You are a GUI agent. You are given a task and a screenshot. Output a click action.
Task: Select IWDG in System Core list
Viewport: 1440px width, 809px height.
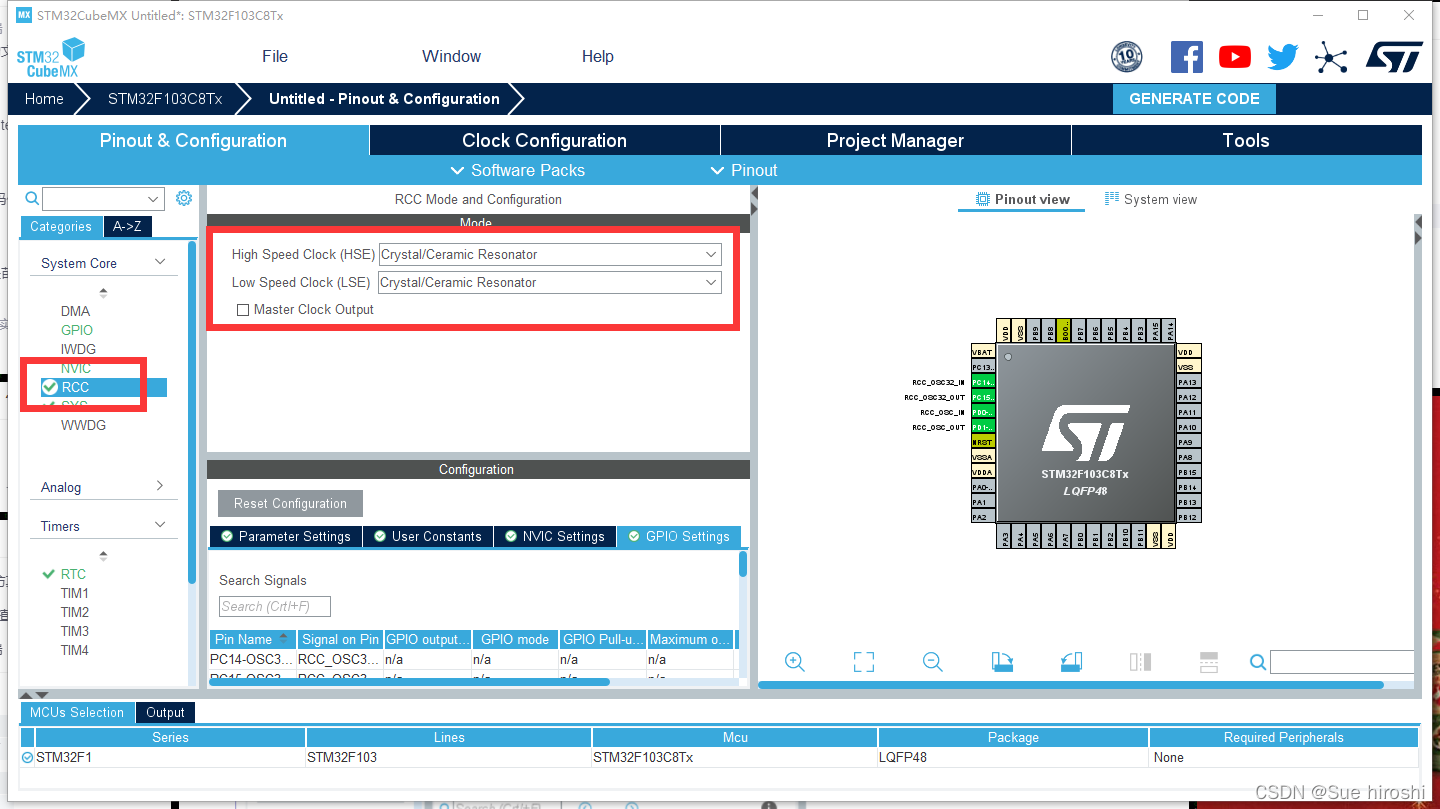(x=78, y=349)
